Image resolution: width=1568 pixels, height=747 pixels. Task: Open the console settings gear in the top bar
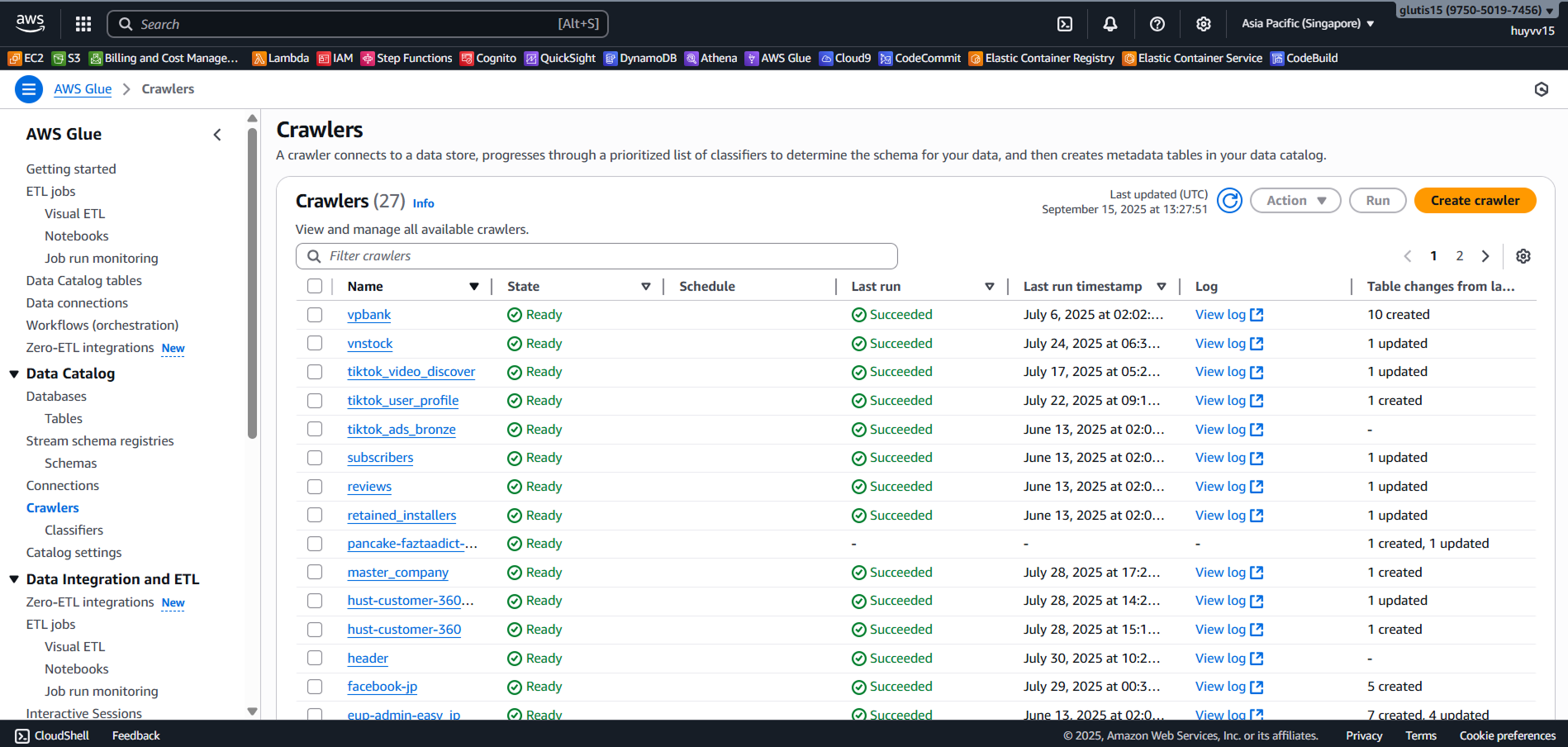pos(1203,24)
